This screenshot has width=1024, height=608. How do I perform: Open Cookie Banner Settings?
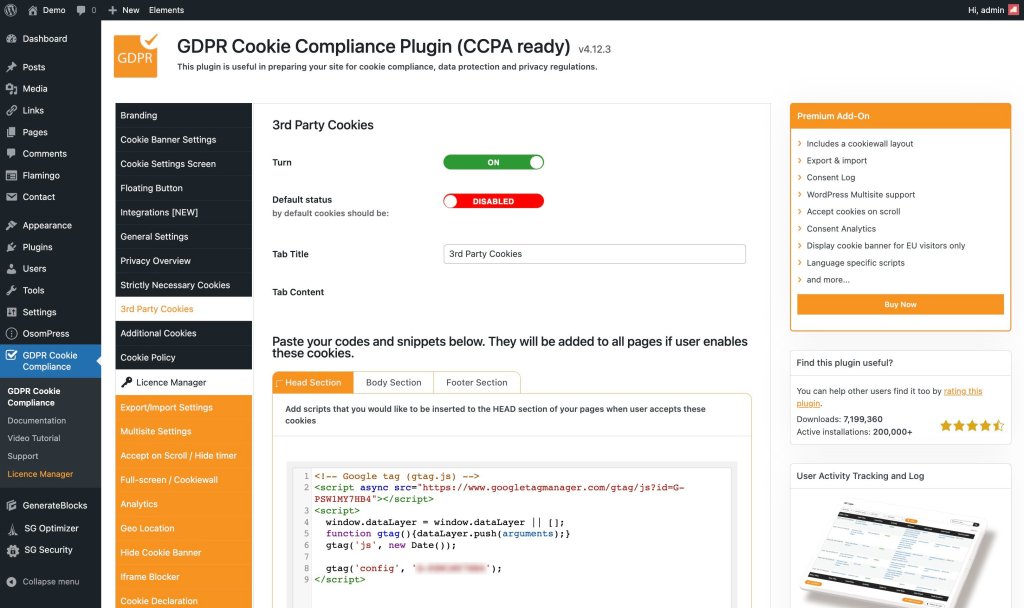coord(184,139)
